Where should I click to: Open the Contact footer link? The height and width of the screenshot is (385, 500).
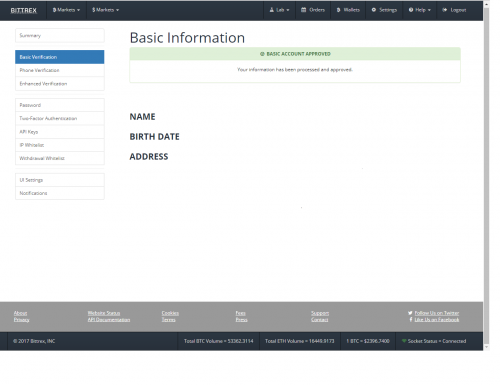pos(320,320)
